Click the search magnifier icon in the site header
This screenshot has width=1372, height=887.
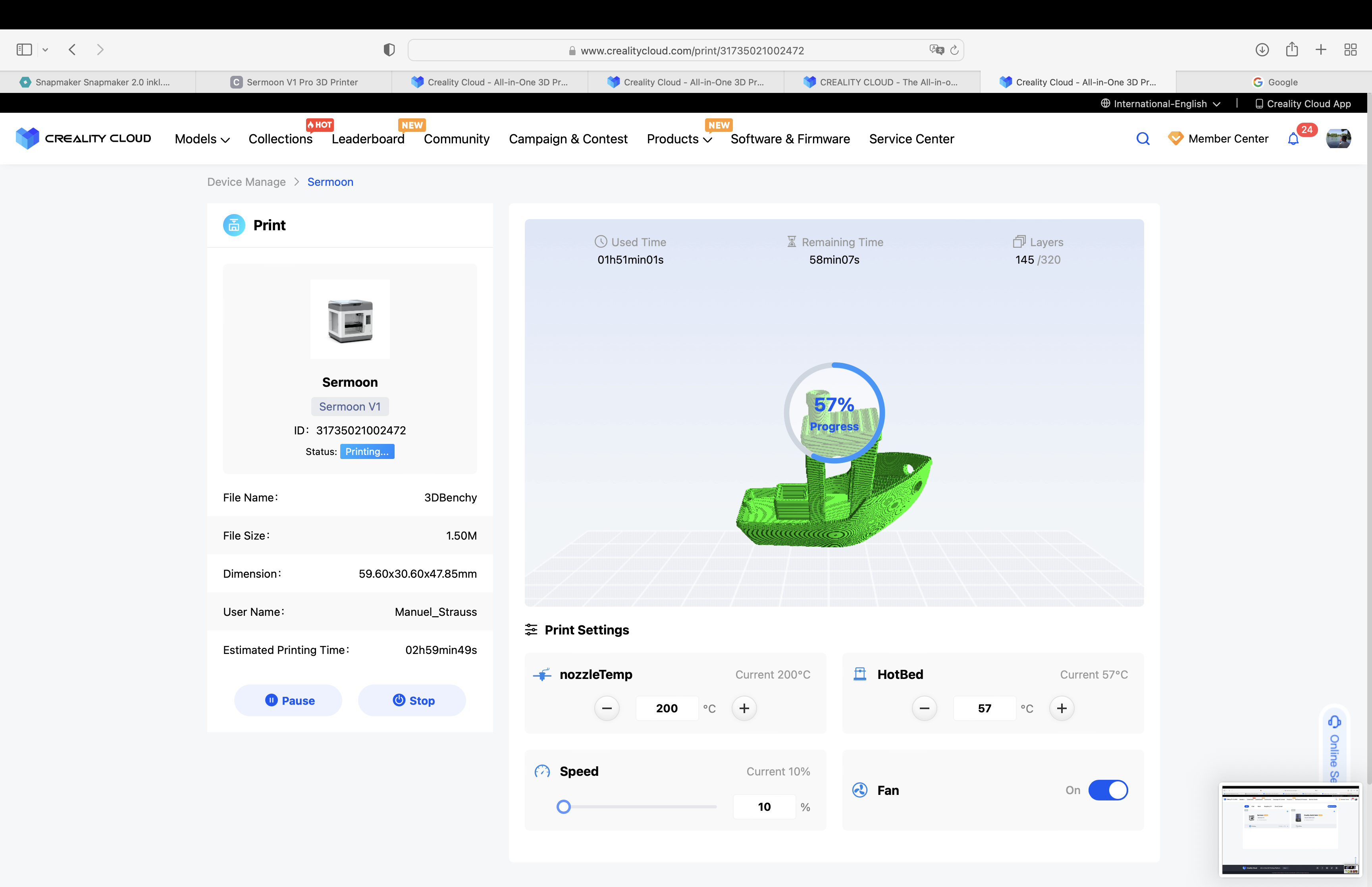(x=1143, y=139)
